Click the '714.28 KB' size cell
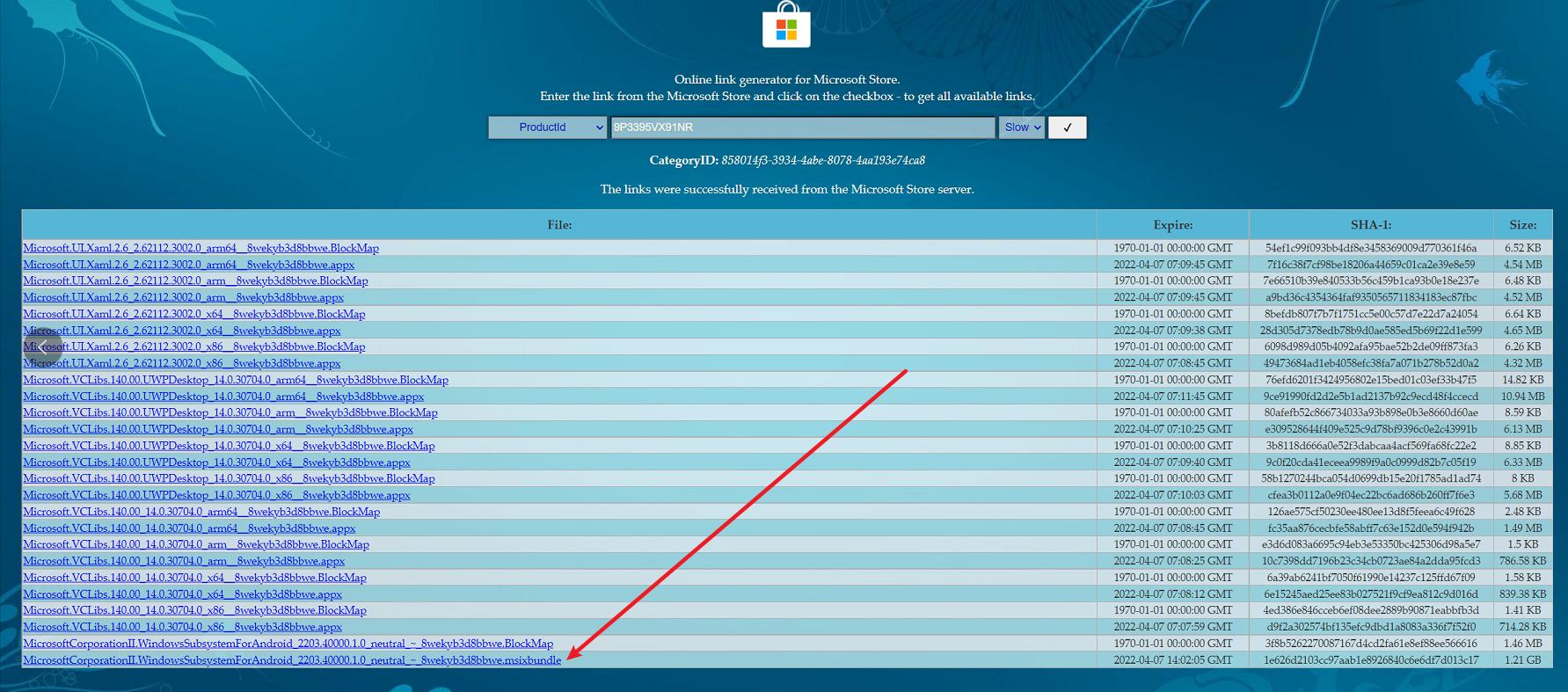 1522,627
